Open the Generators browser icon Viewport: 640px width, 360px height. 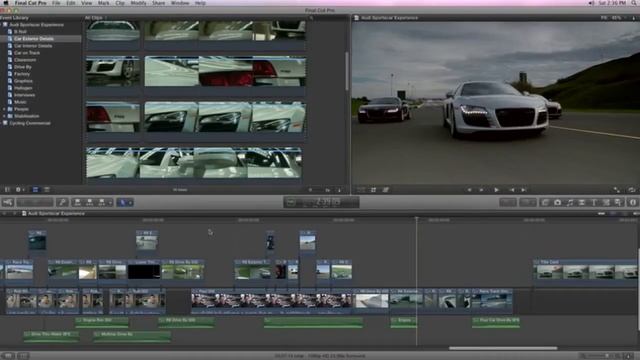pos(606,202)
